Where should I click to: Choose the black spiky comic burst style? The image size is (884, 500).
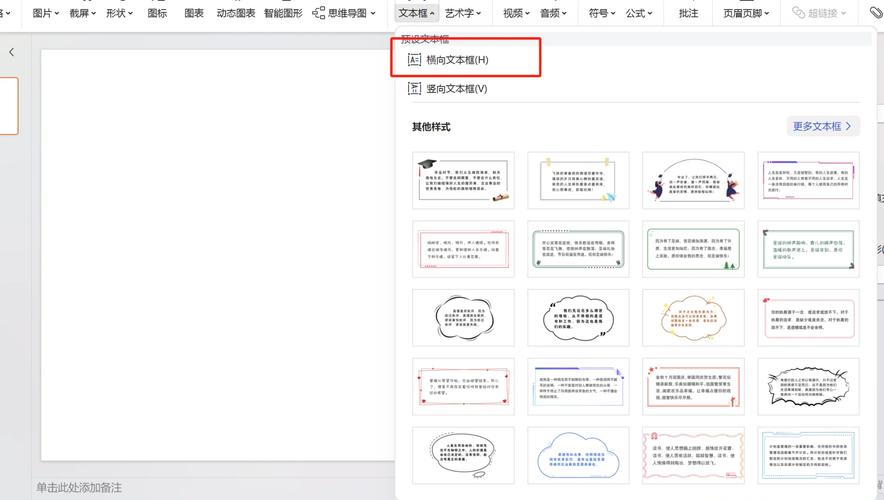(x=808, y=387)
